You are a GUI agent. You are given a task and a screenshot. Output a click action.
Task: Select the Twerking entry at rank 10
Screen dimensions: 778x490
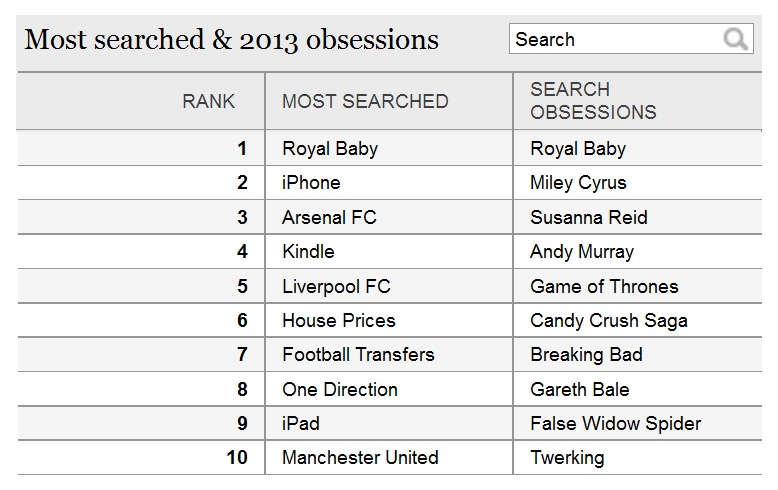click(x=567, y=458)
